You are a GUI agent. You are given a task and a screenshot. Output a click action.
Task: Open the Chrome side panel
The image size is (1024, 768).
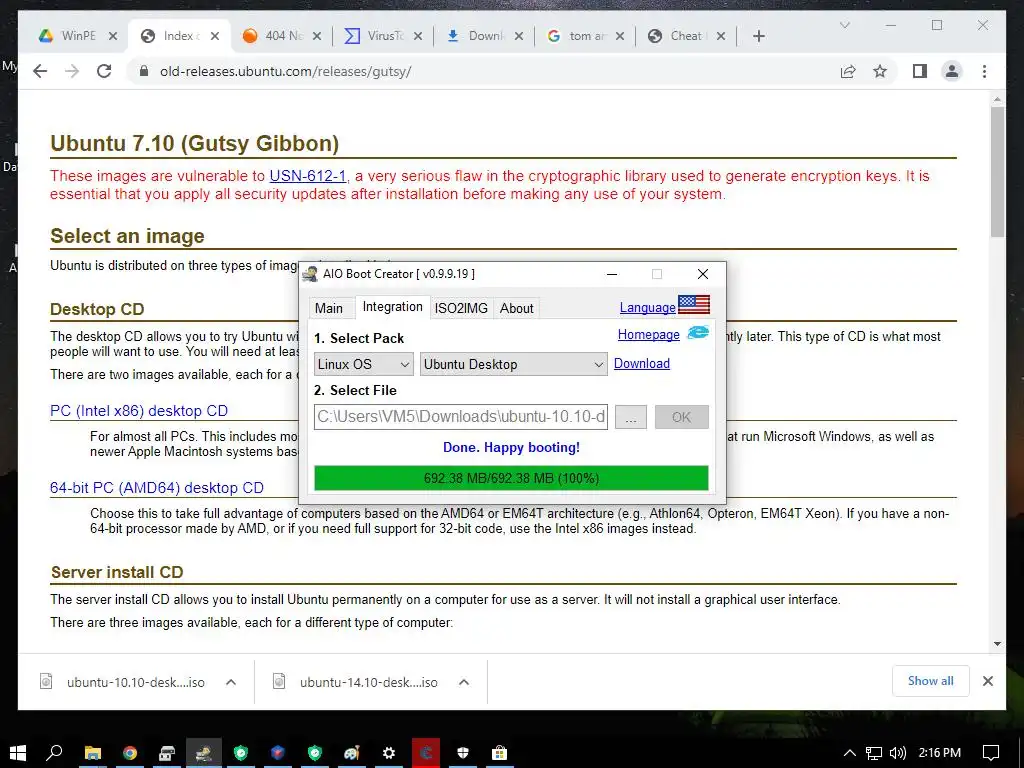coord(920,71)
